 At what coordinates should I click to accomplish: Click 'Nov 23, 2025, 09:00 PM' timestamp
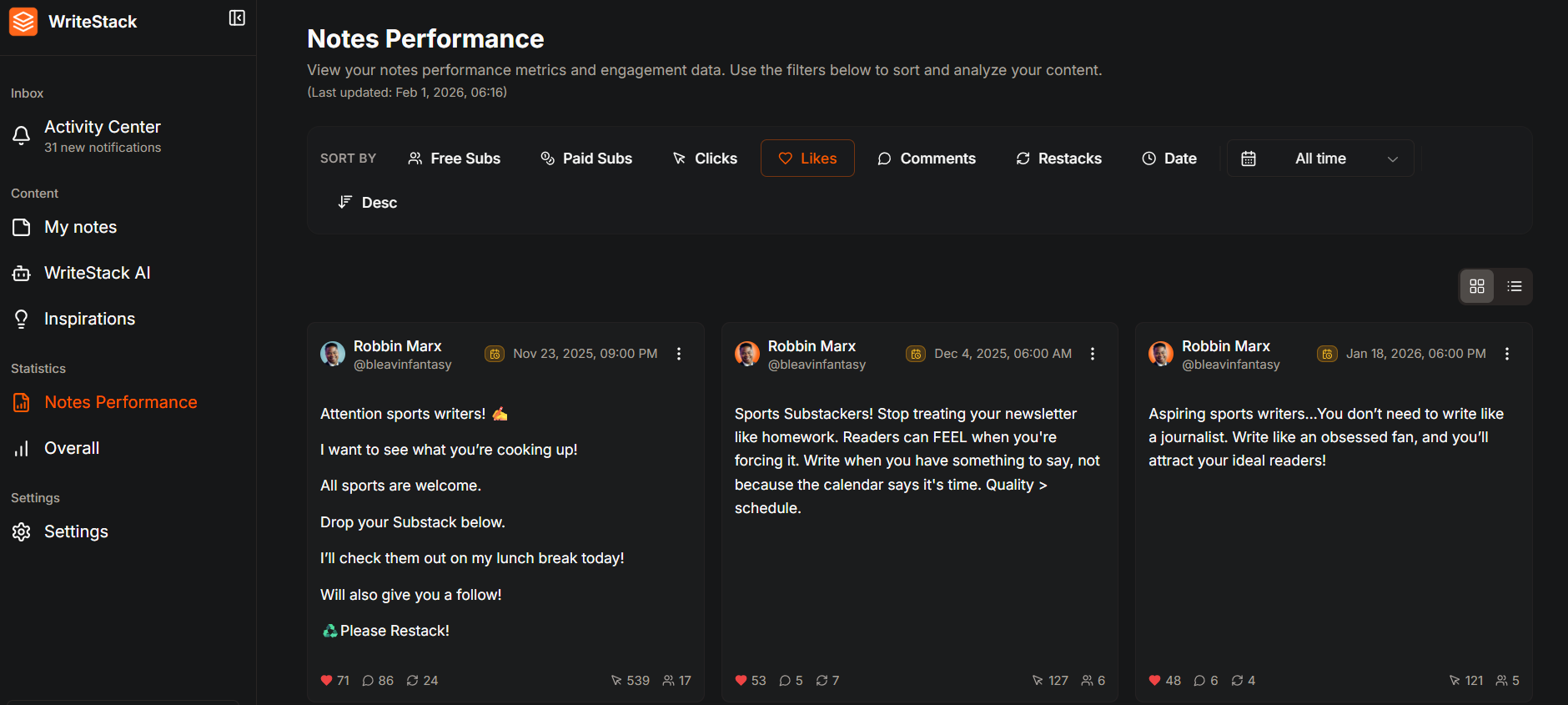(x=585, y=354)
